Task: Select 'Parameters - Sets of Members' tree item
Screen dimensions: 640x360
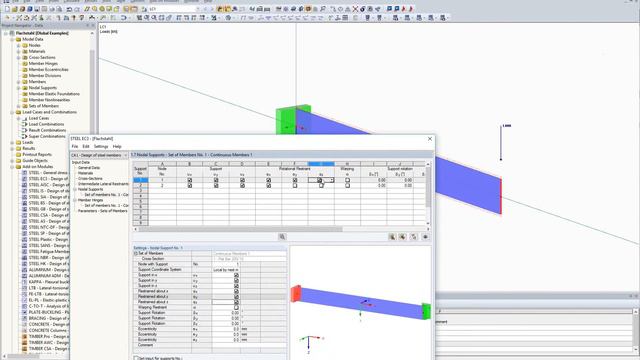Action: (x=103, y=211)
